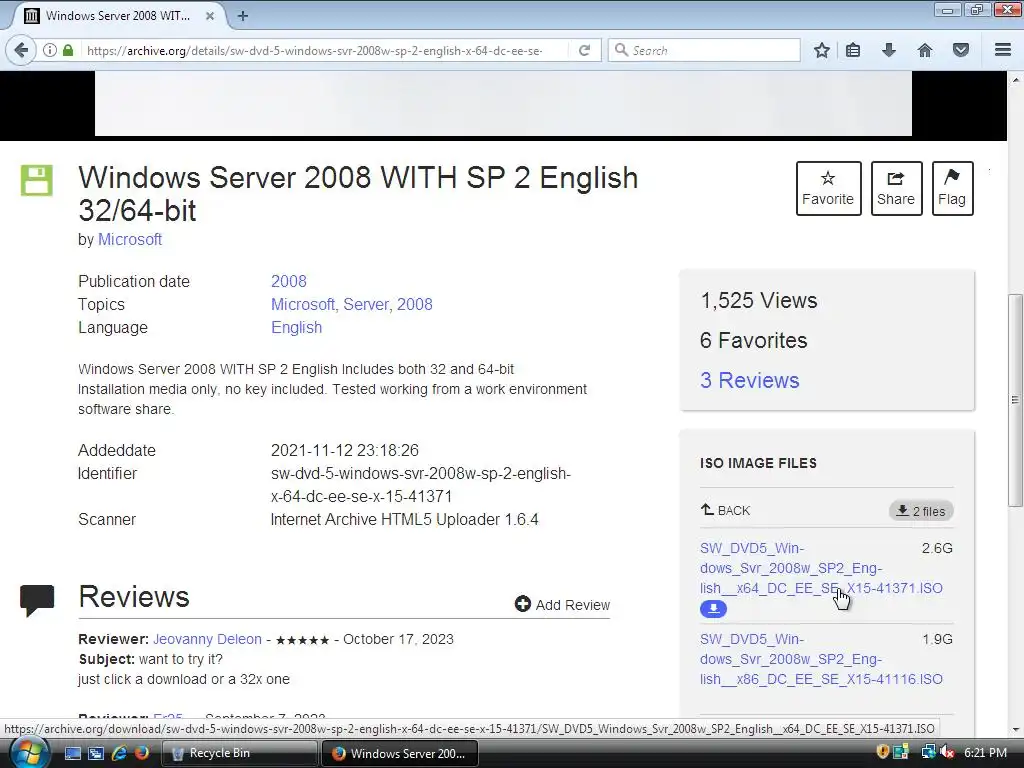Click the 2008 topic link

tap(415, 304)
